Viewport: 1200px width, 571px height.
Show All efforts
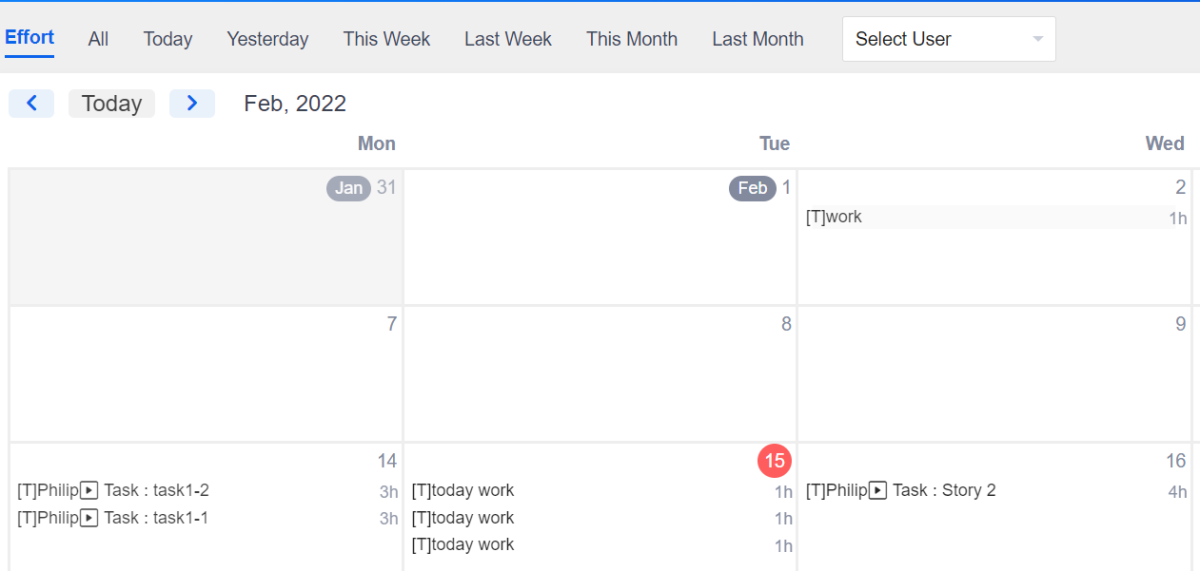(98, 39)
